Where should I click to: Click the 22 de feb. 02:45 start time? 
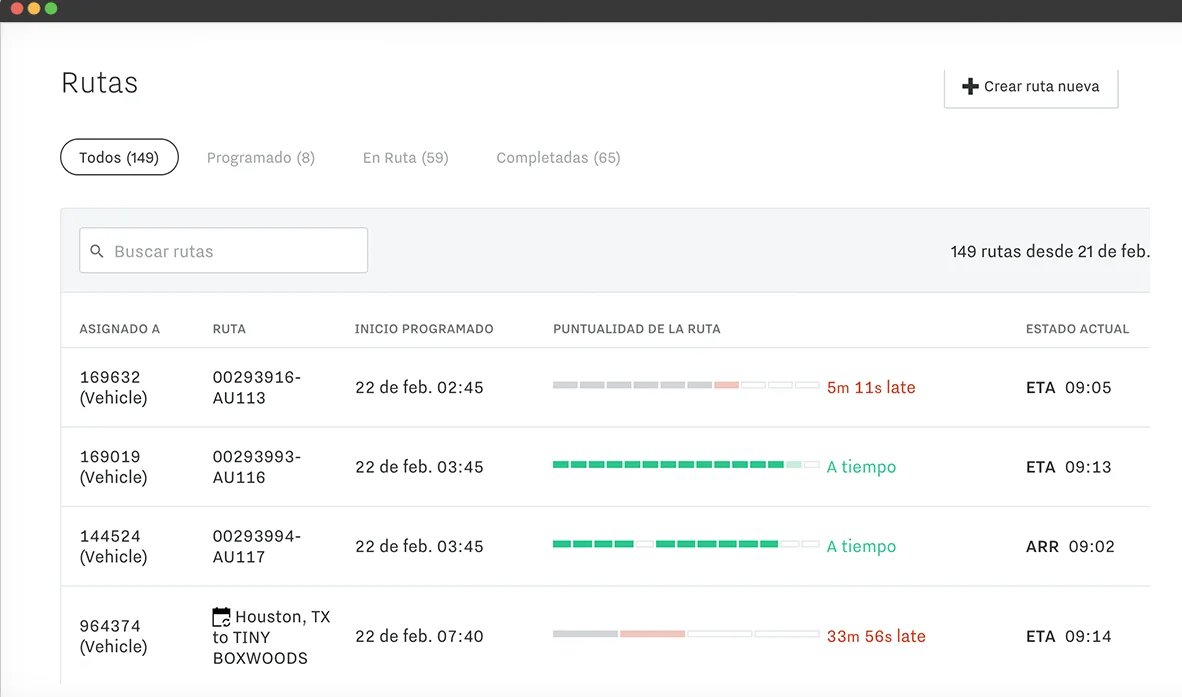pyautogui.click(x=419, y=387)
